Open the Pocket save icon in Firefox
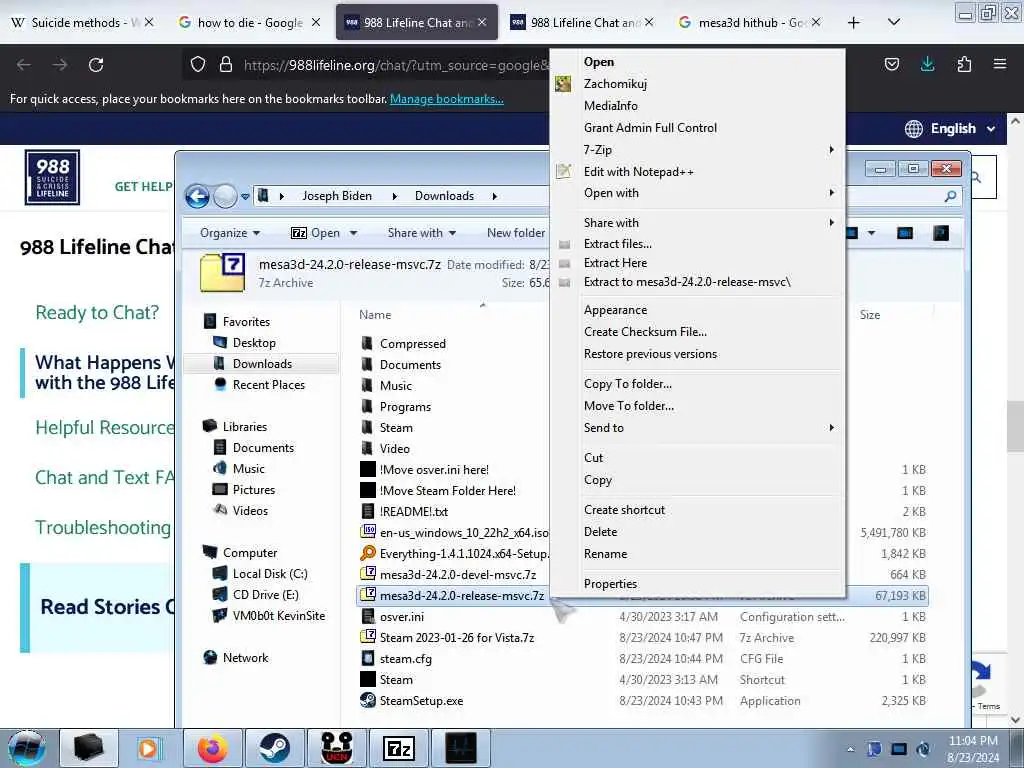The height and width of the screenshot is (768, 1024). tap(892, 64)
